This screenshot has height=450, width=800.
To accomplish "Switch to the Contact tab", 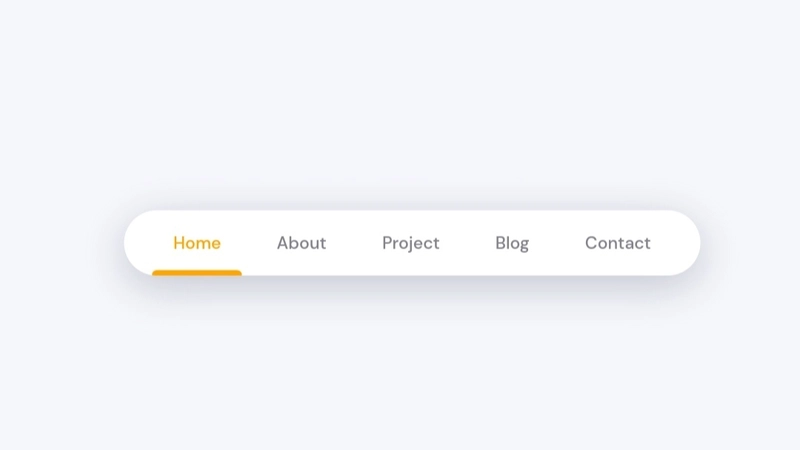I will click(618, 243).
